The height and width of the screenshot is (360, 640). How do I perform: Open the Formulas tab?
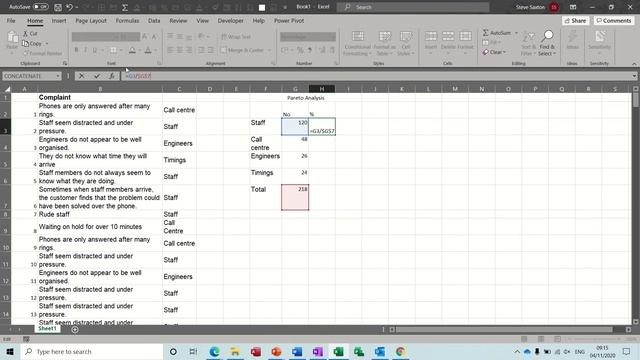[x=127, y=20]
